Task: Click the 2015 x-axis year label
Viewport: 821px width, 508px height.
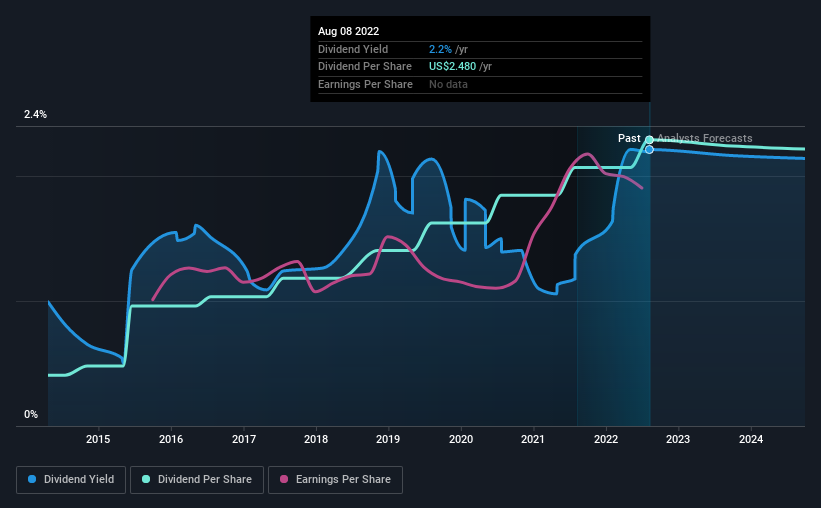Action: [98, 439]
